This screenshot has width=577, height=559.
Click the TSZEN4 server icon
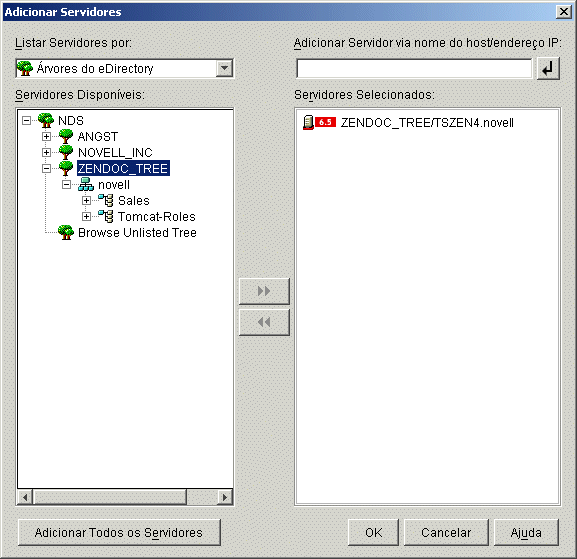click(308, 123)
